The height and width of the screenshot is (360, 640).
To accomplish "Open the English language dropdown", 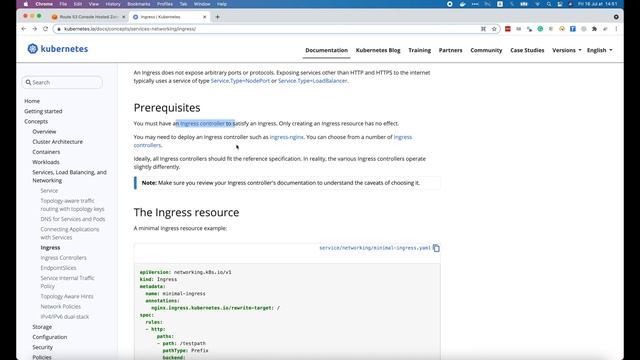I will pyautogui.click(x=600, y=50).
